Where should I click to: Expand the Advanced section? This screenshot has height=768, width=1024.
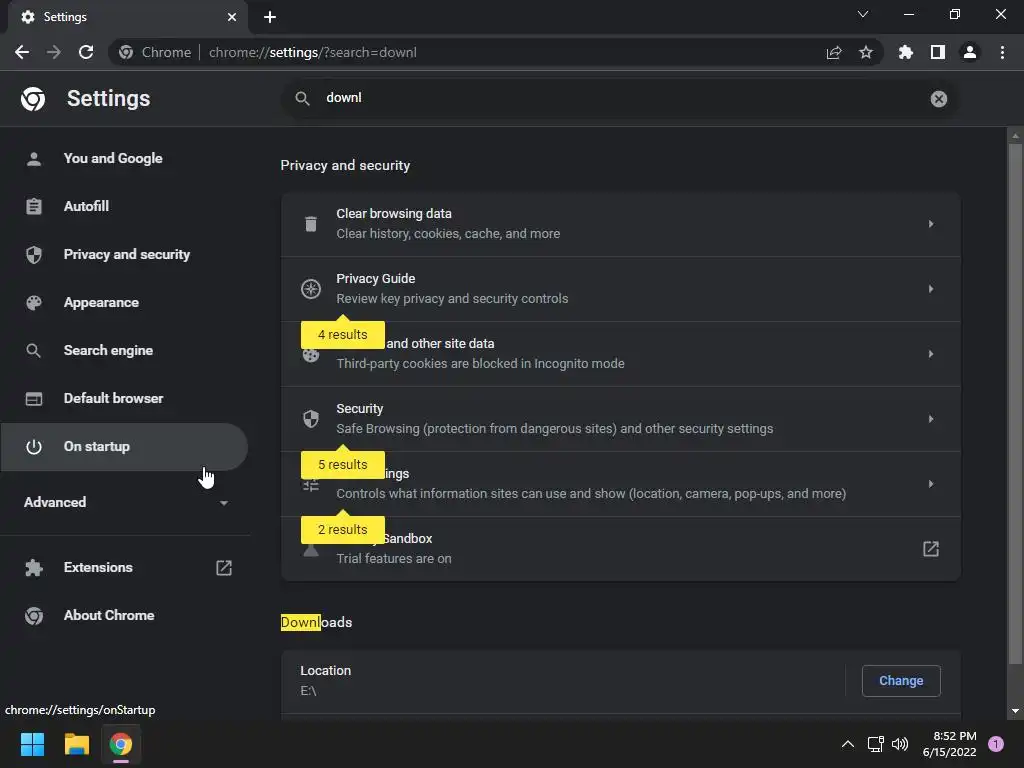(x=124, y=502)
